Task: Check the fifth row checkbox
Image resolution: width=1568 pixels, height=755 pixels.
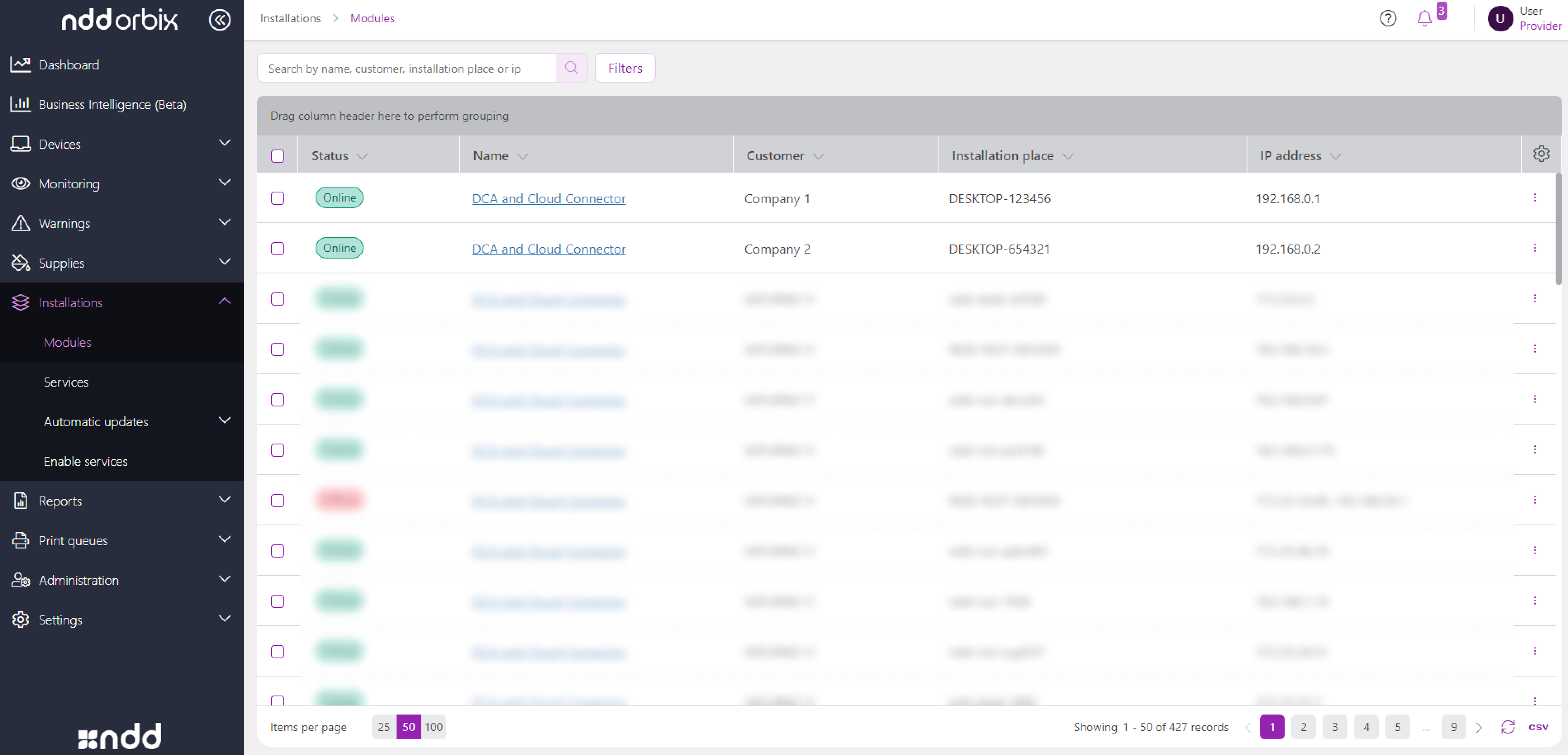Action: click(278, 399)
